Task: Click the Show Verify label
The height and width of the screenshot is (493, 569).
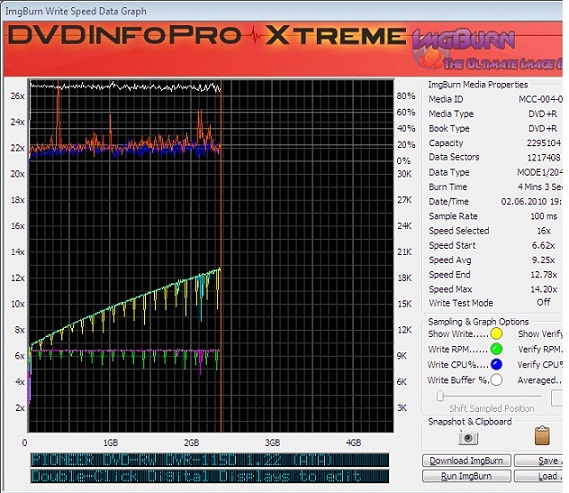Action: click(x=540, y=334)
